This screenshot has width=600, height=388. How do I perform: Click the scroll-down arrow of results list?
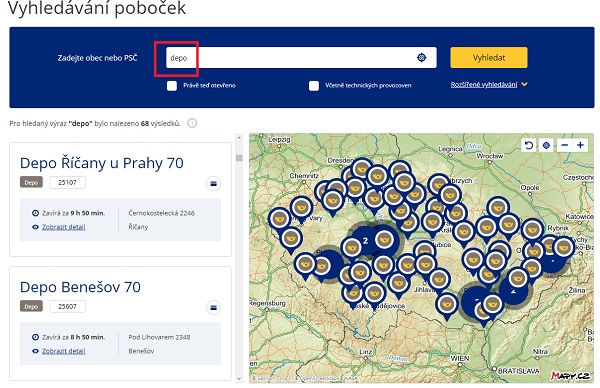[x=239, y=379]
